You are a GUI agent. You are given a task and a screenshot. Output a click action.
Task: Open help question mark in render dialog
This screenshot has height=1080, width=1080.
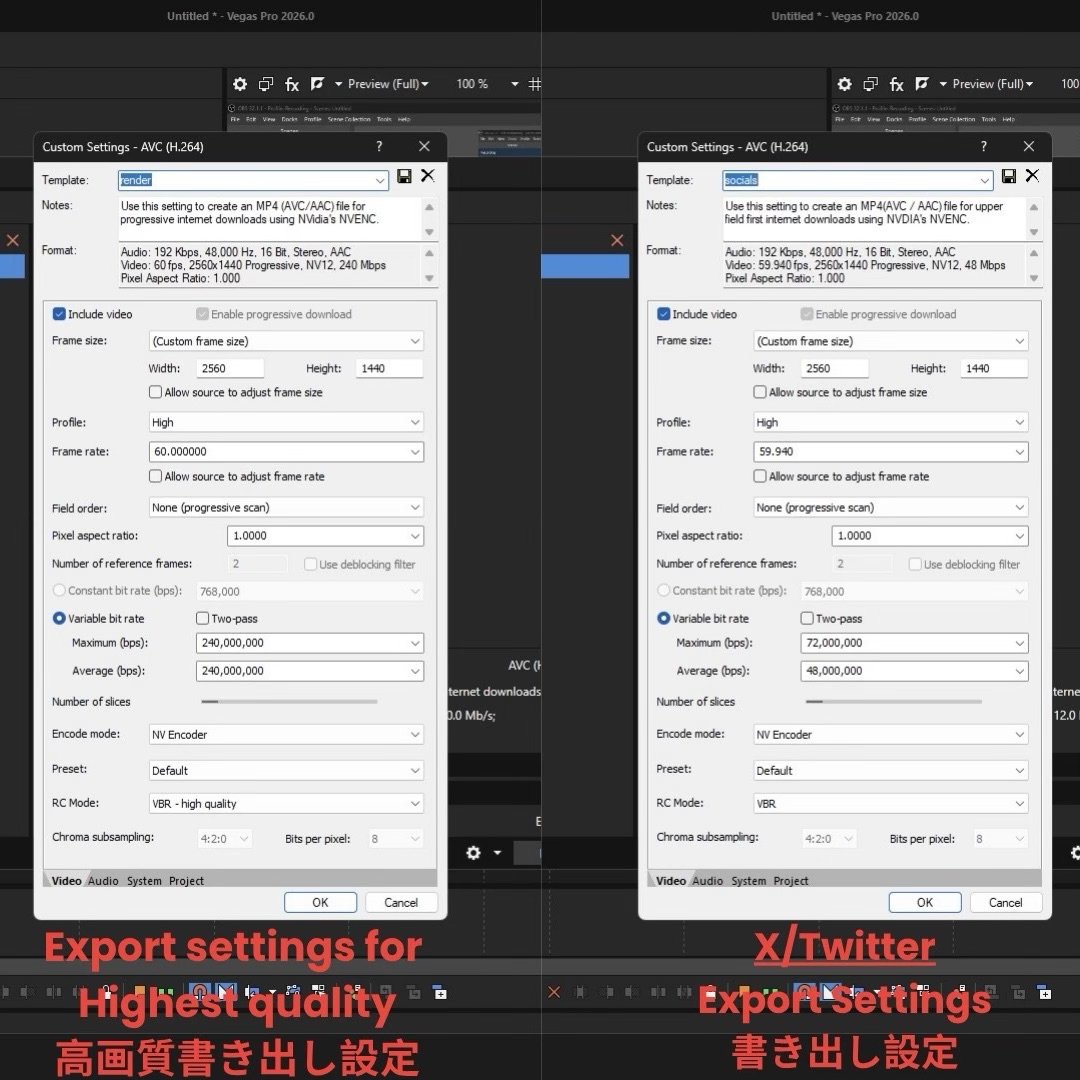[x=379, y=146]
